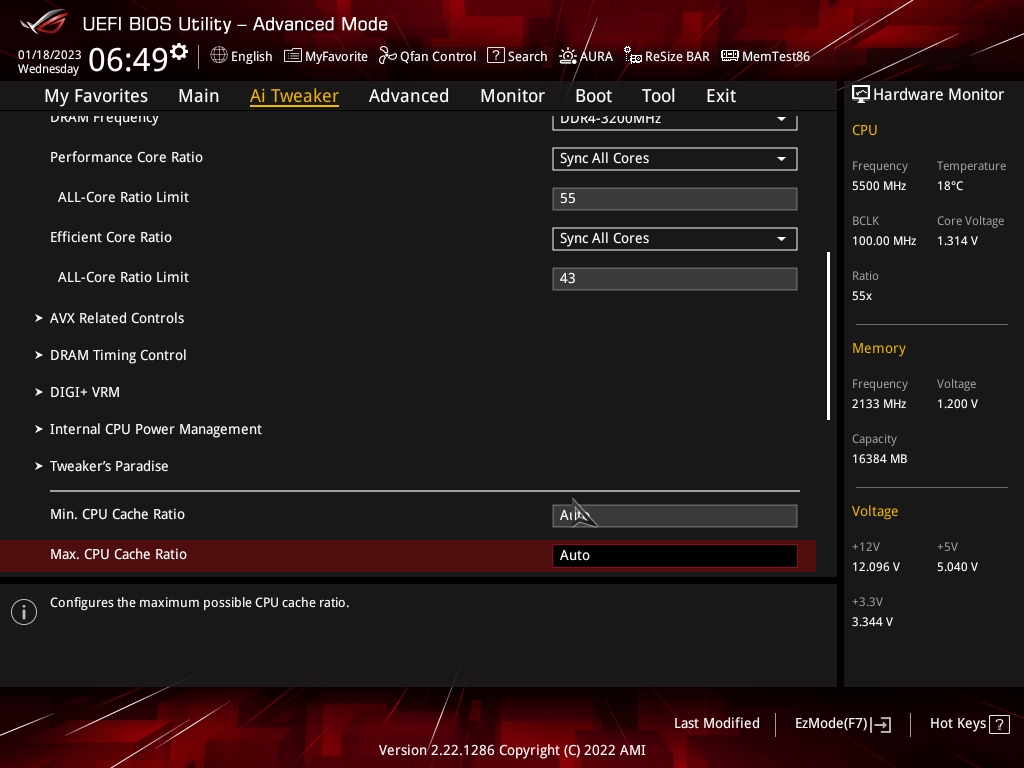Change language via English label
The width and height of the screenshot is (1024, 768).
(251, 57)
